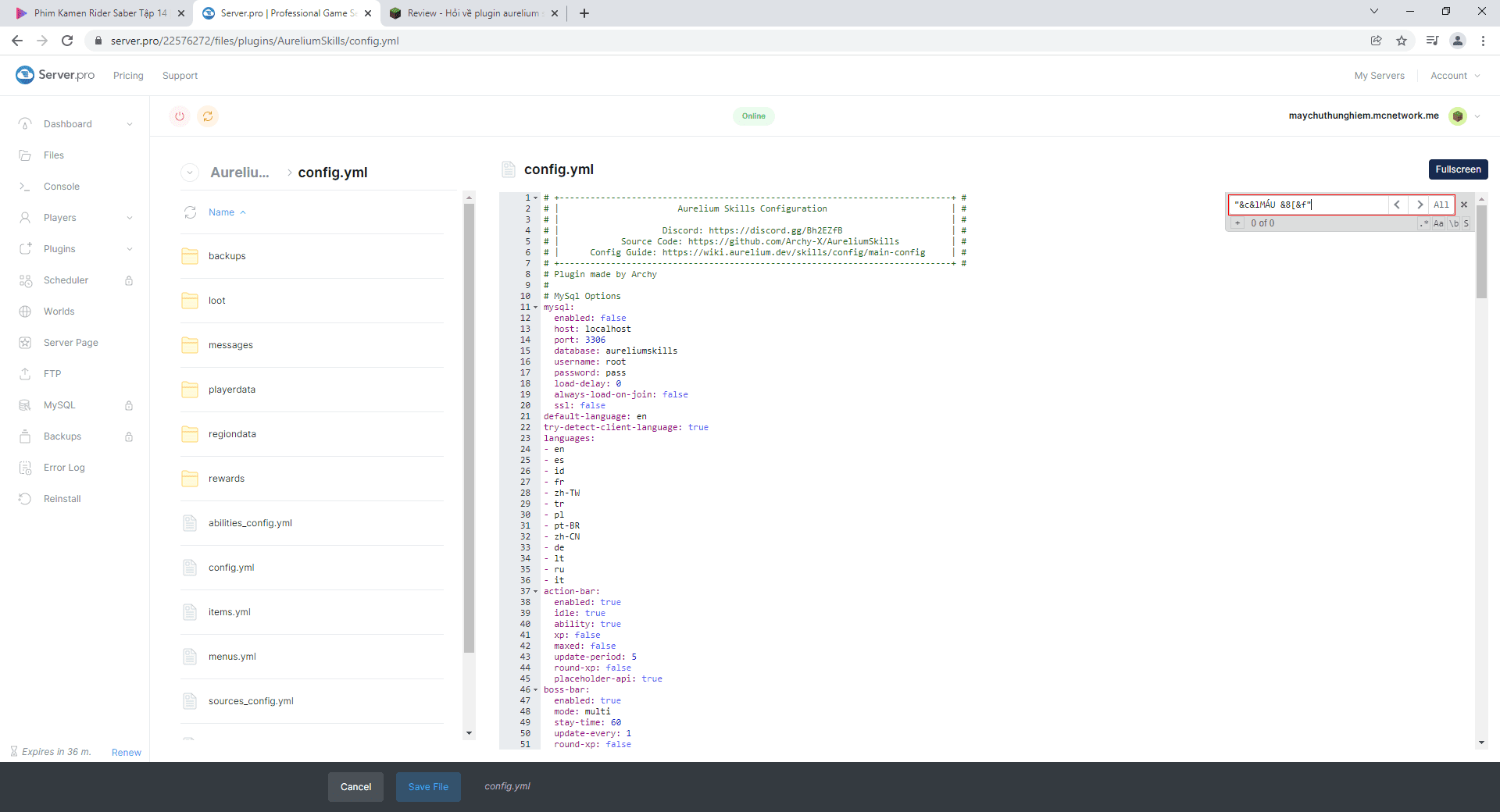Bookmark this page with star icon
Viewport: 1500px width, 812px height.
[1402, 41]
